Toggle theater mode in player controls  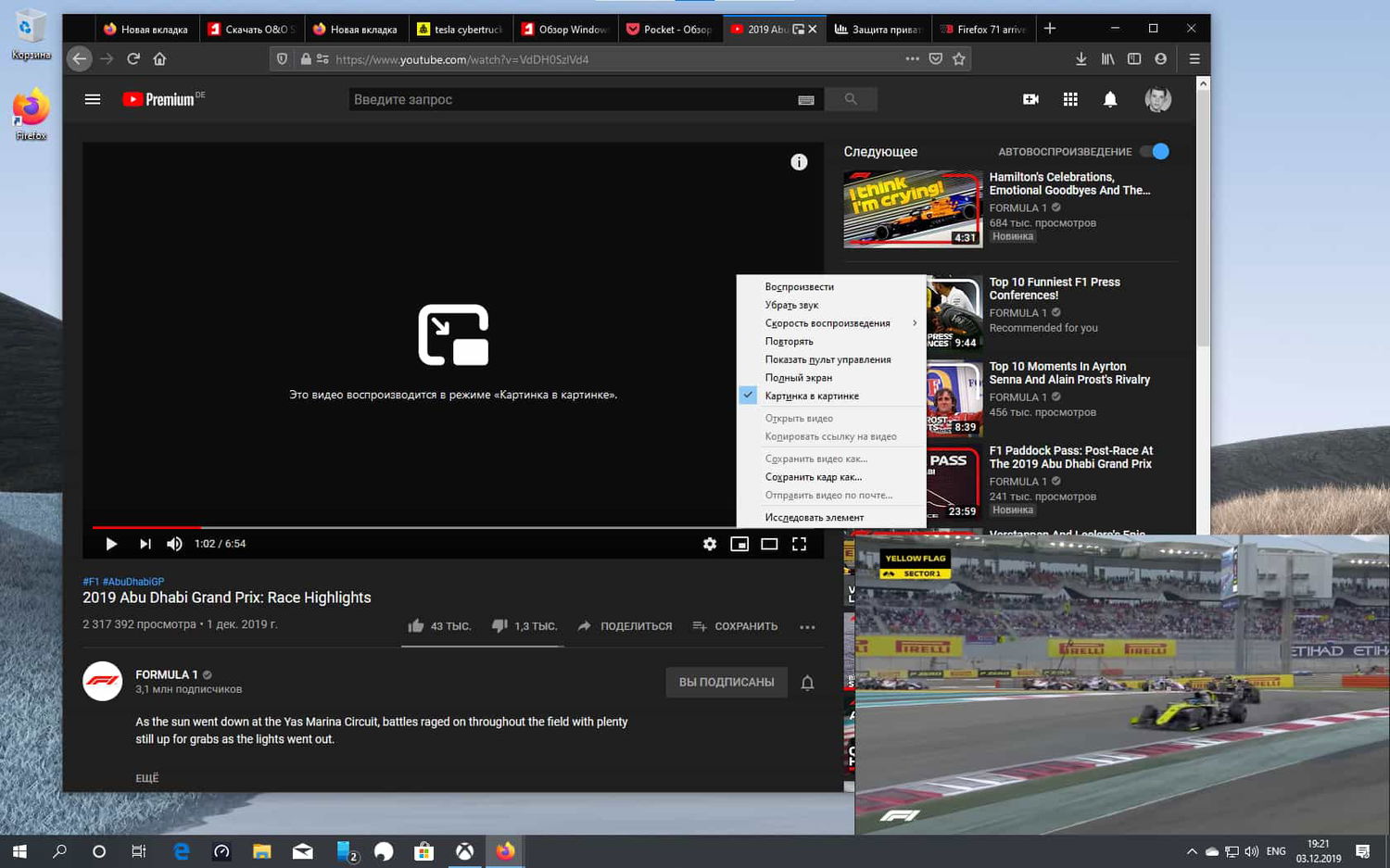coord(769,544)
